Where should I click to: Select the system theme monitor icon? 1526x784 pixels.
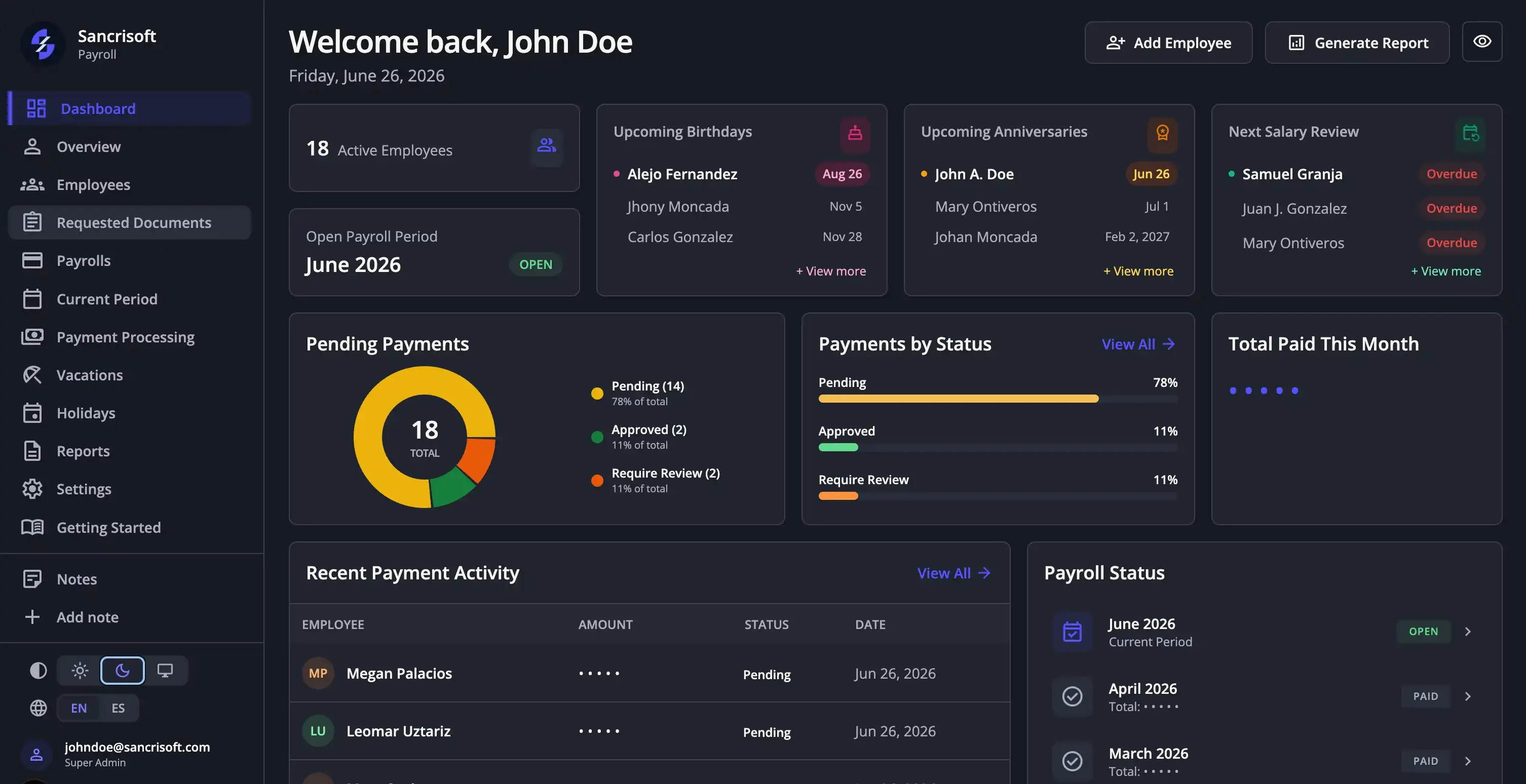[165, 671]
